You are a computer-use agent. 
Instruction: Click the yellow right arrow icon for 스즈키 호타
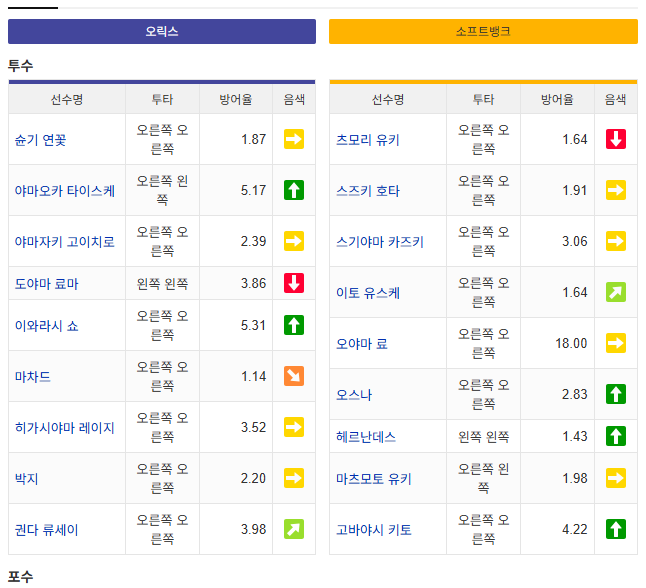[616, 190]
